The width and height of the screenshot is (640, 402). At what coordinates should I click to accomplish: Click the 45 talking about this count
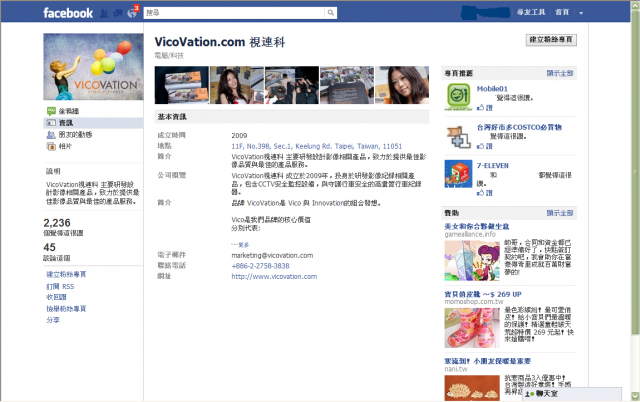coord(49,247)
